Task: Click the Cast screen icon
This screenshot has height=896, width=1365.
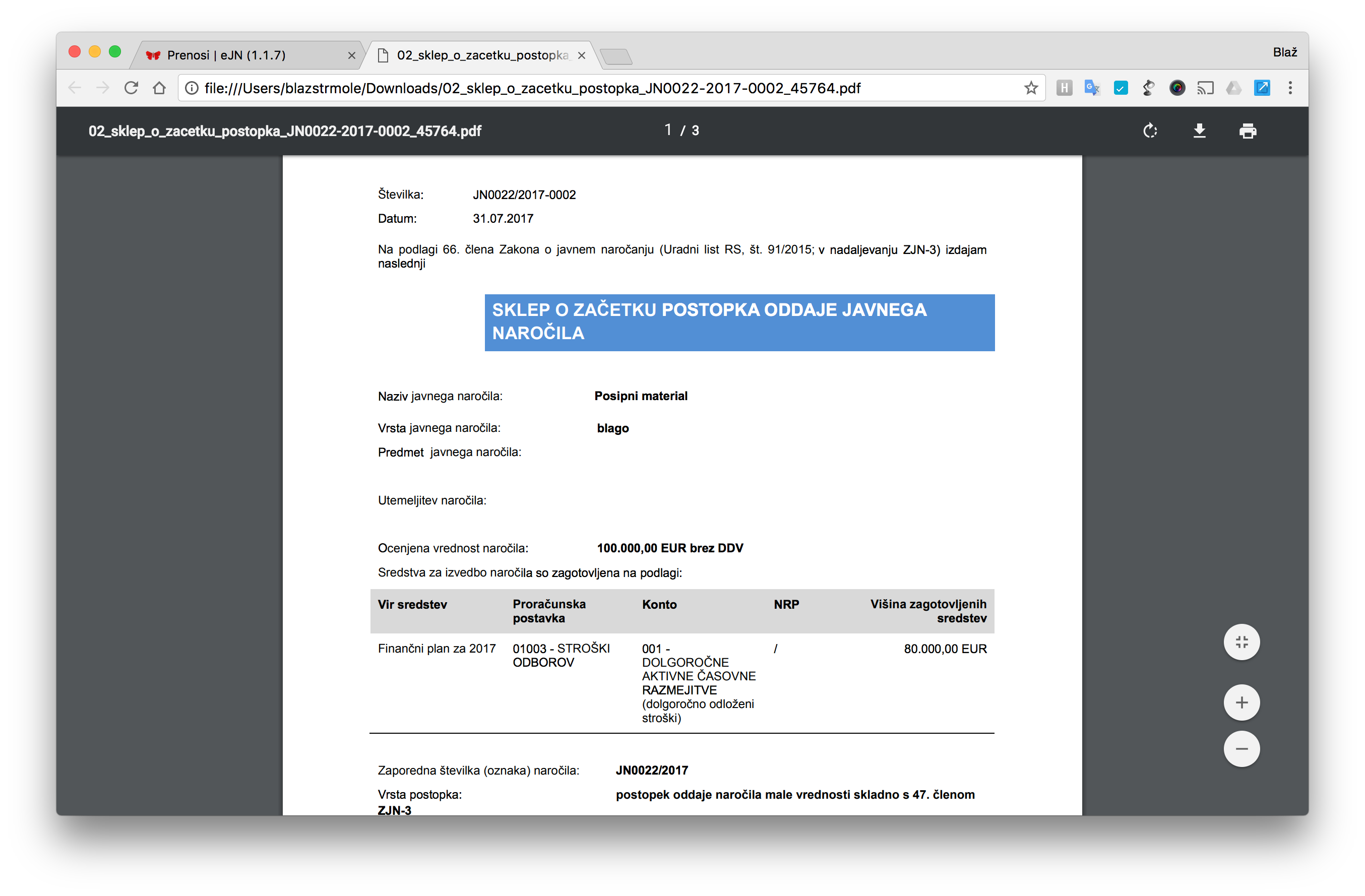Action: [x=1205, y=88]
